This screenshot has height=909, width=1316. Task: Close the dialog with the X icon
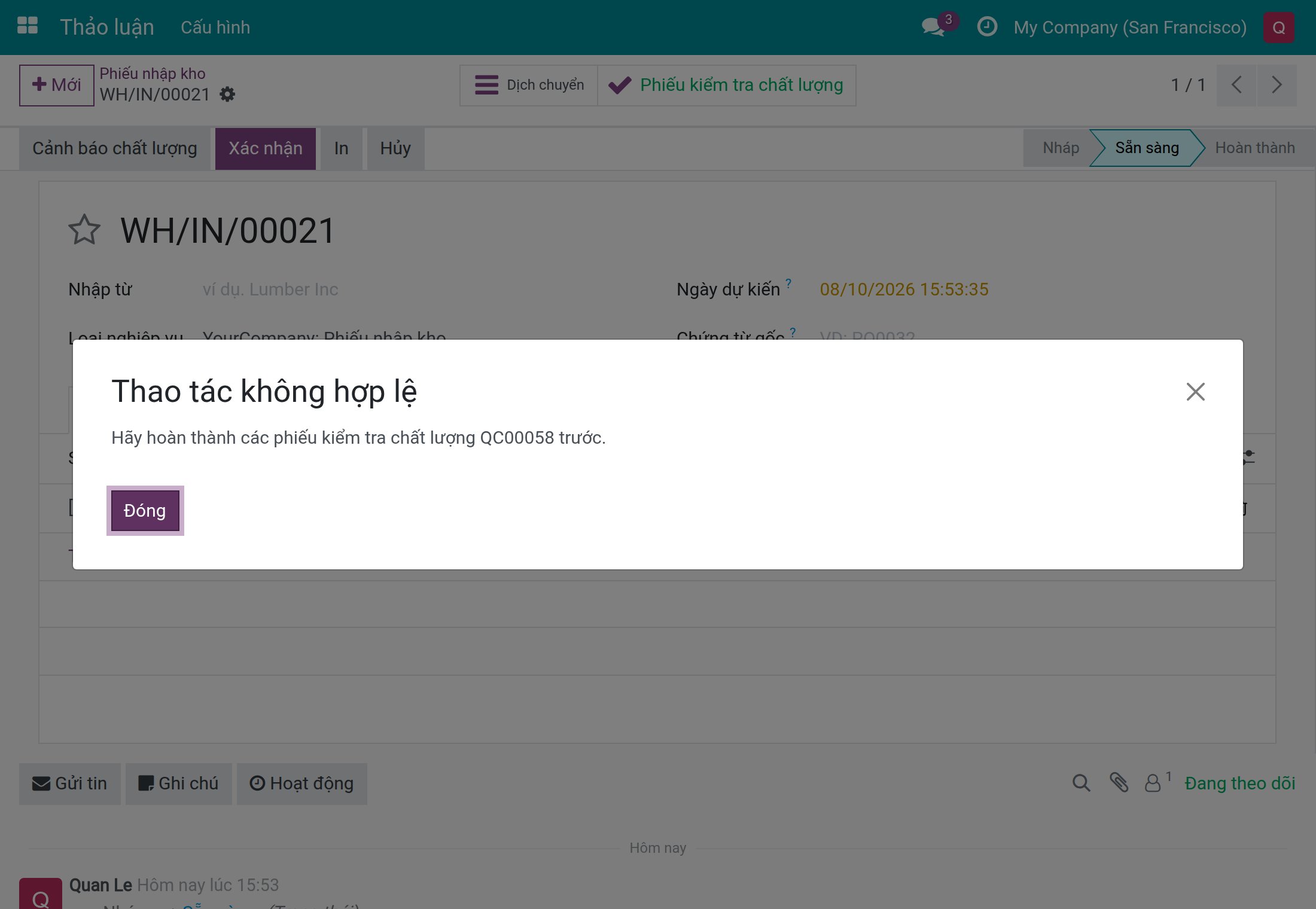(x=1196, y=392)
